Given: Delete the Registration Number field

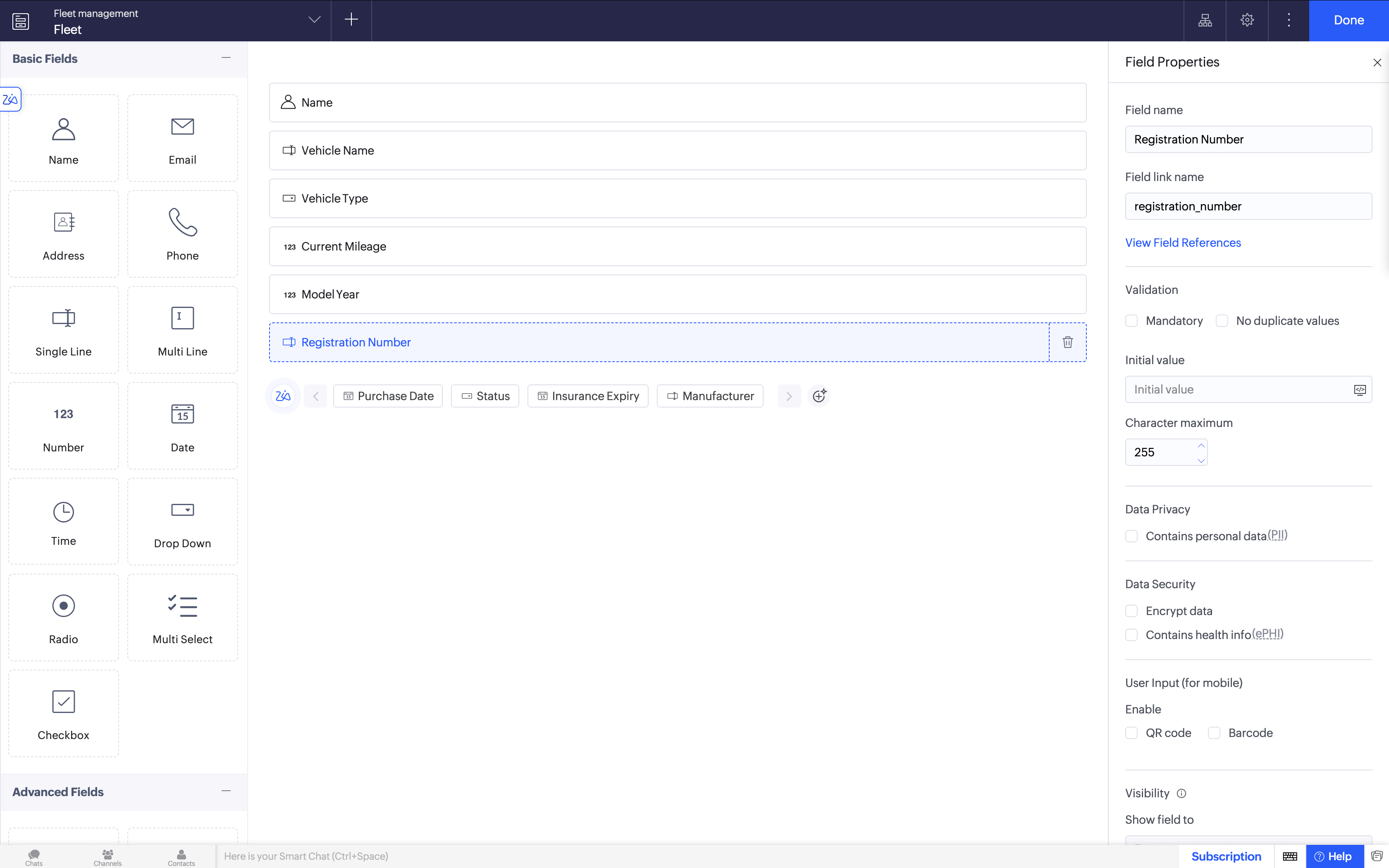Looking at the screenshot, I should 1067,342.
